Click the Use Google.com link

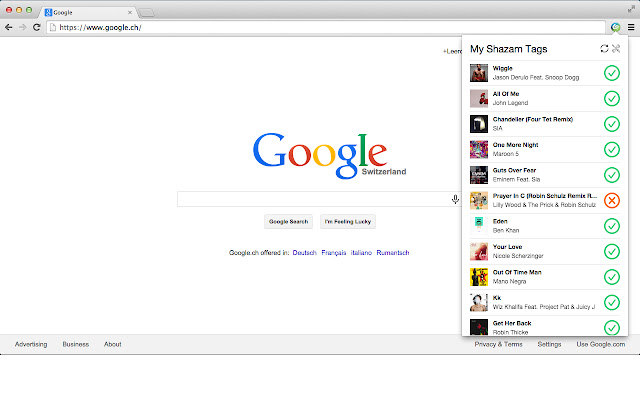601,344
